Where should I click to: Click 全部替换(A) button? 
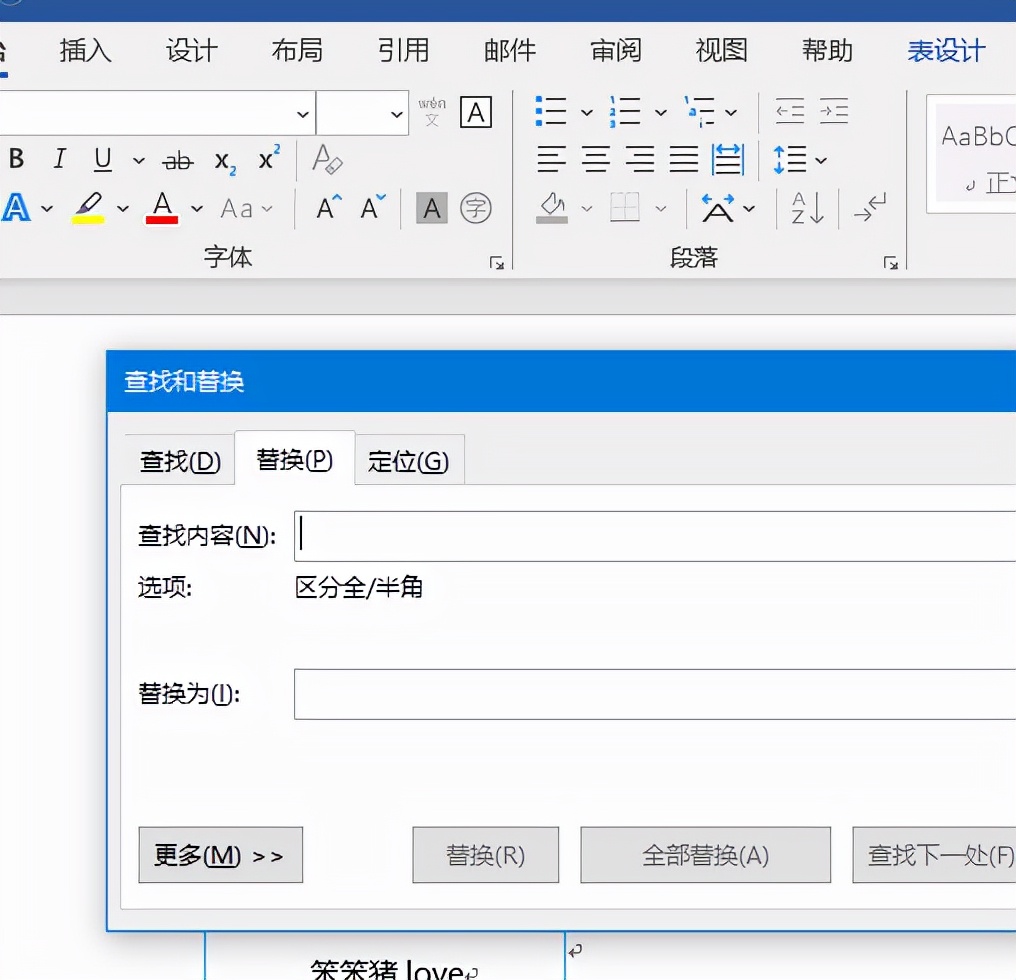(706, 855)
